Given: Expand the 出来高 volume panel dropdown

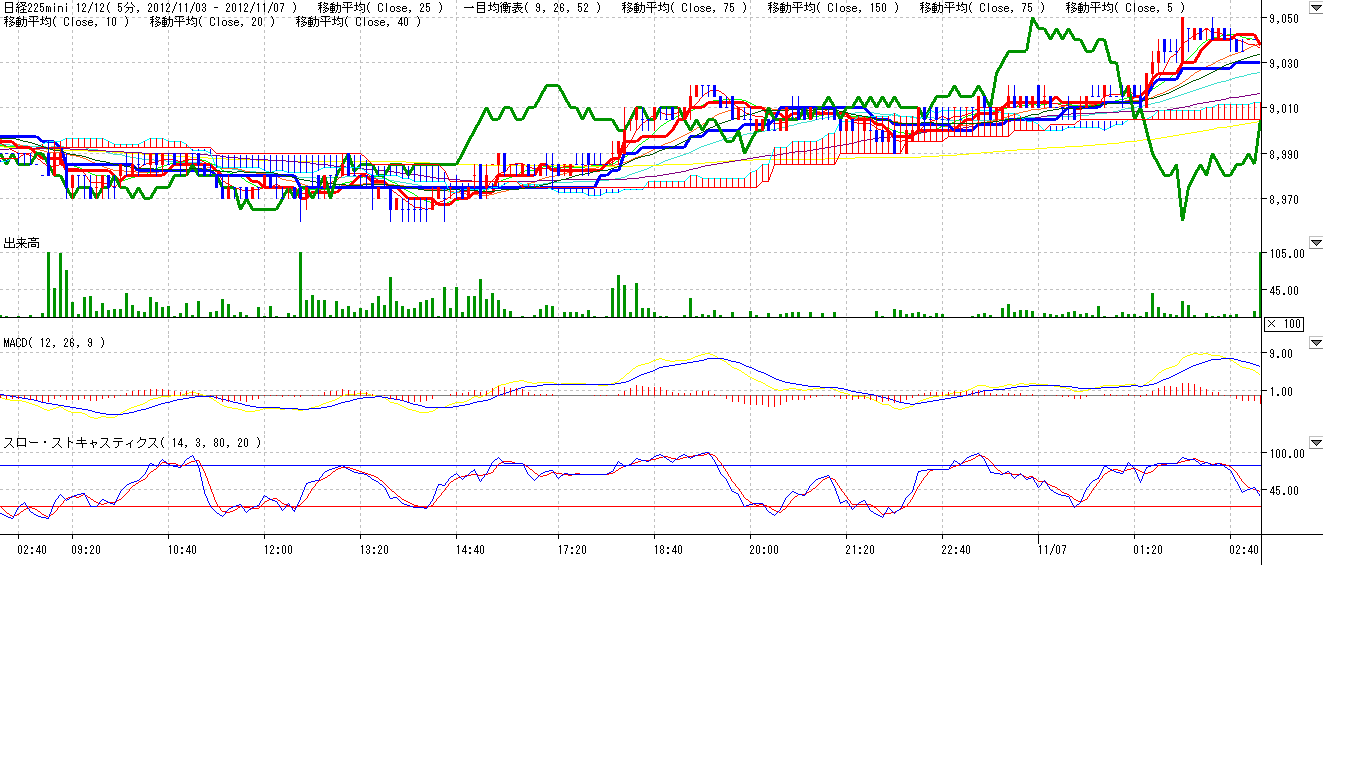Looking at the screenshot, I should 1315,243.
